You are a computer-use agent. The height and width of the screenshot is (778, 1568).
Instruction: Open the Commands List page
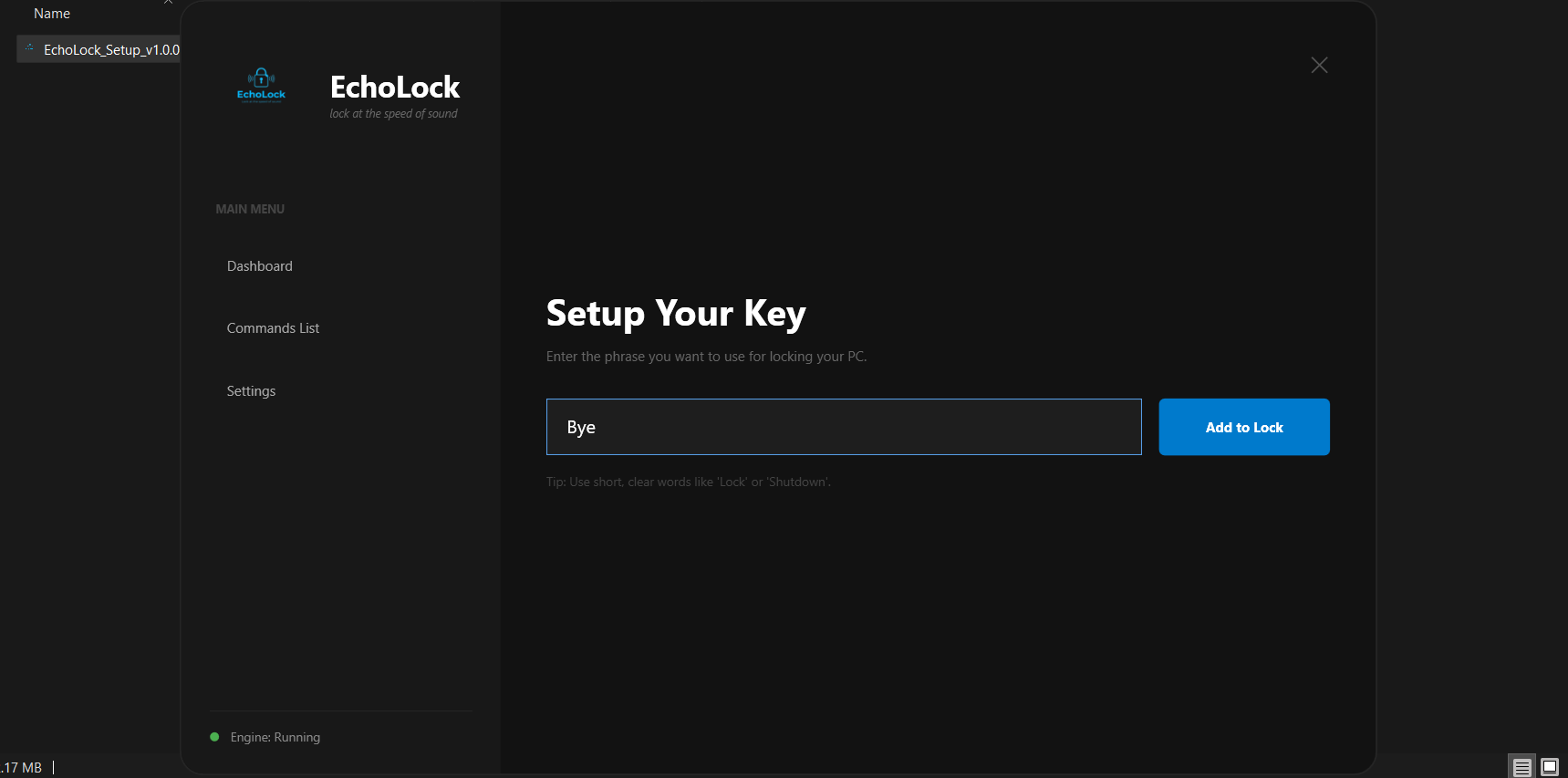pyautogui.click(x=273, y=328)
